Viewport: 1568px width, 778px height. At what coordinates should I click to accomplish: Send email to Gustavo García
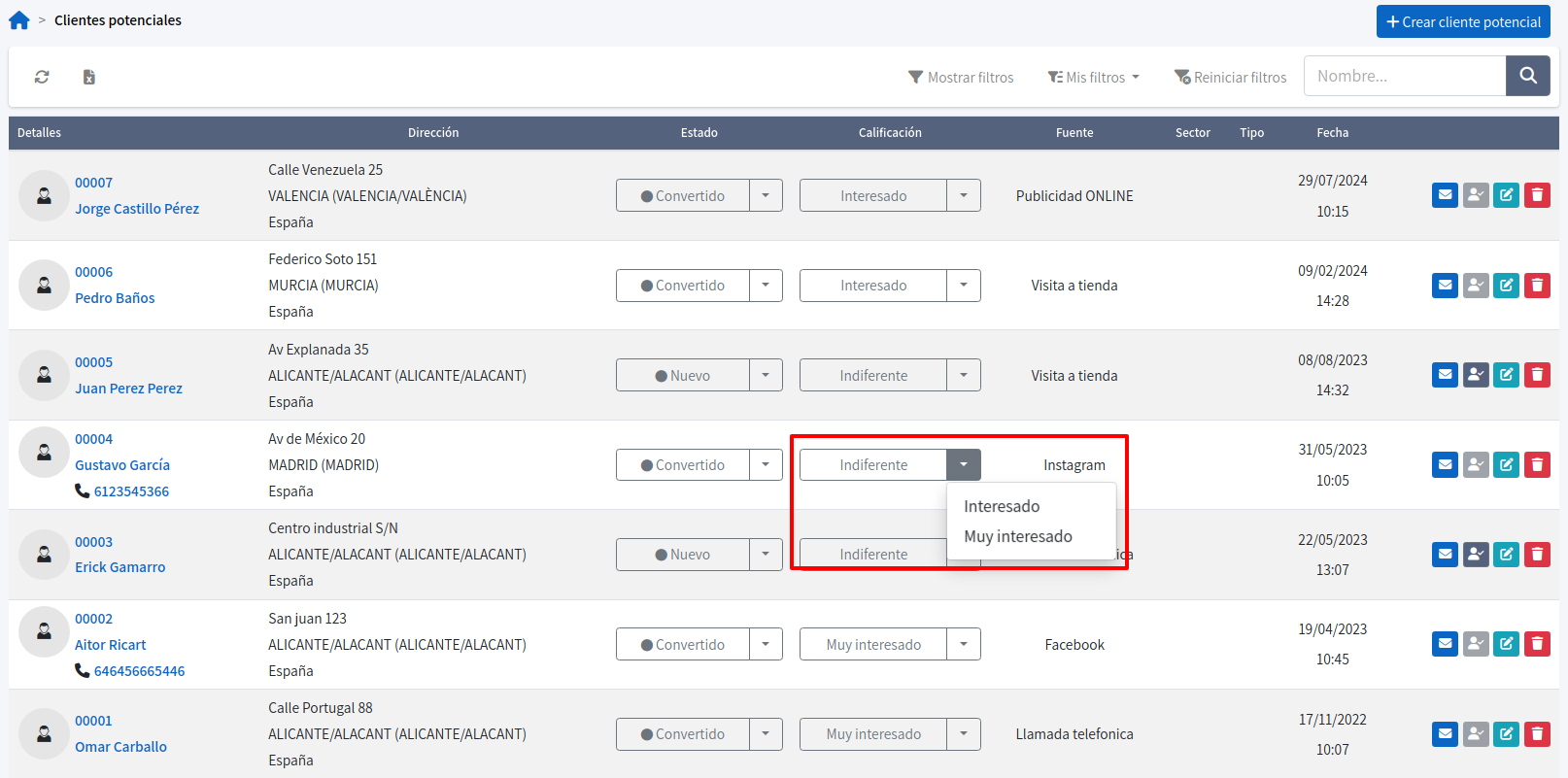pos(1446,465)
